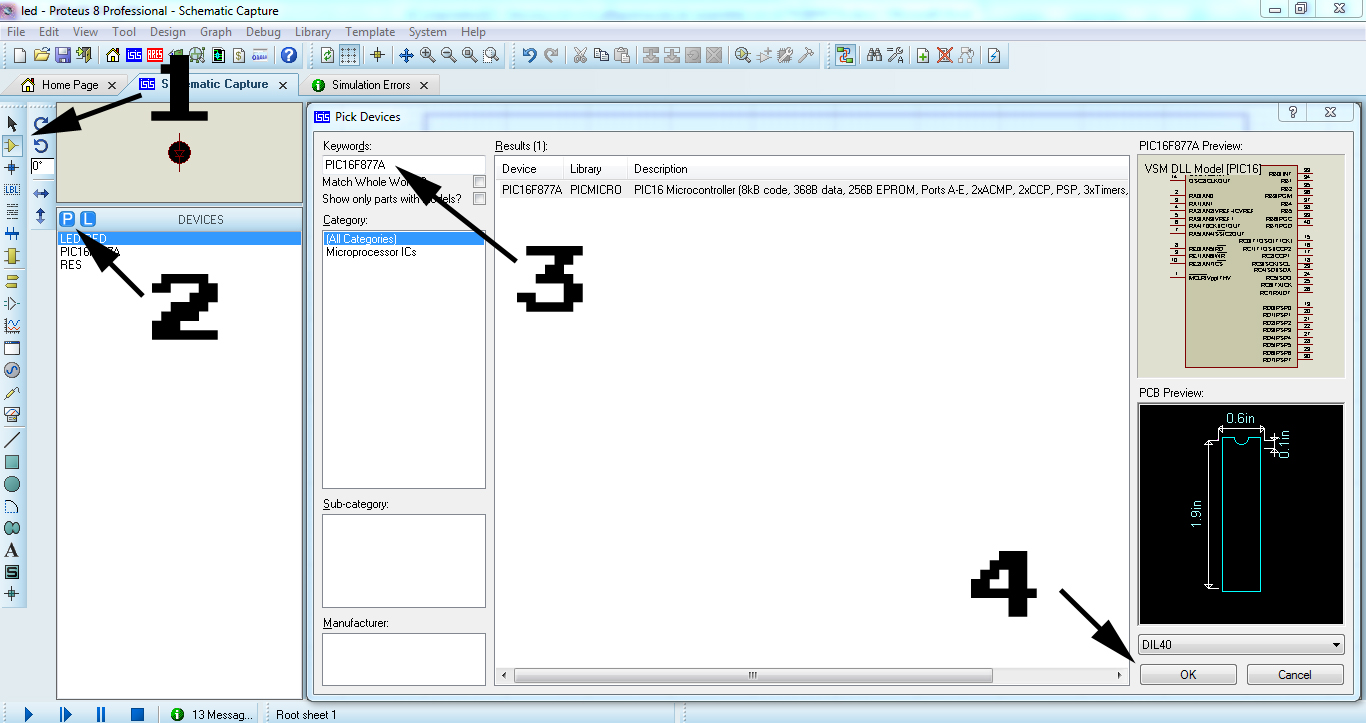Image resolution: width=1366 pixels, height=723 pixels.
Task: Open the 13 Messages status entry
Action: 210,714
